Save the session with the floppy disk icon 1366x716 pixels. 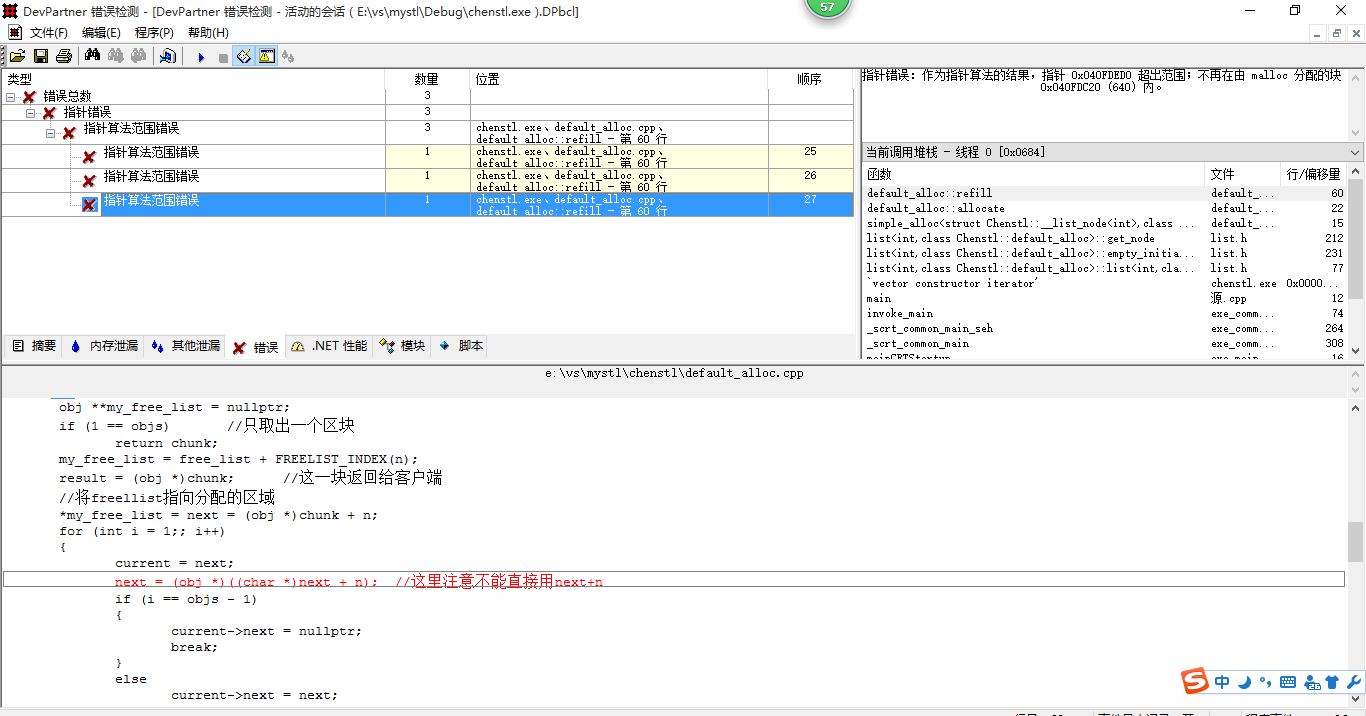click(41, 56)
